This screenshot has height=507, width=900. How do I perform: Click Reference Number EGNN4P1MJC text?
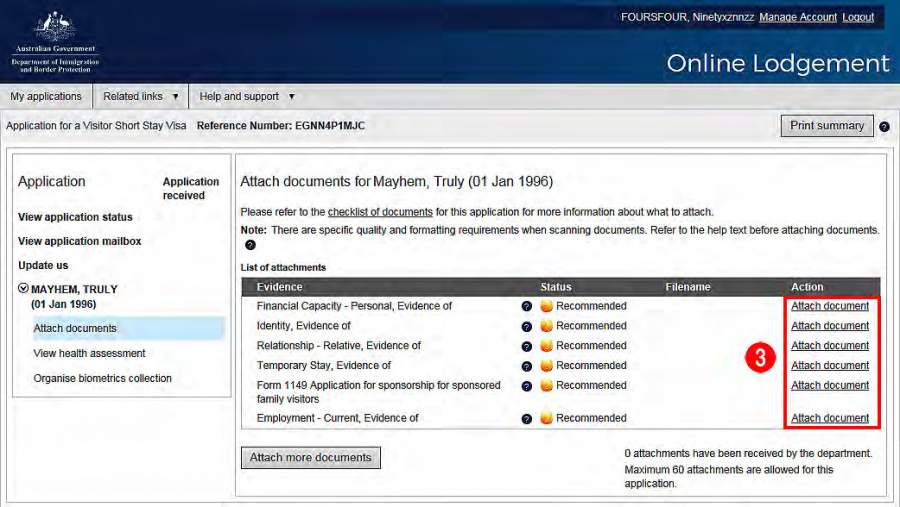click(x=281, y=126)
